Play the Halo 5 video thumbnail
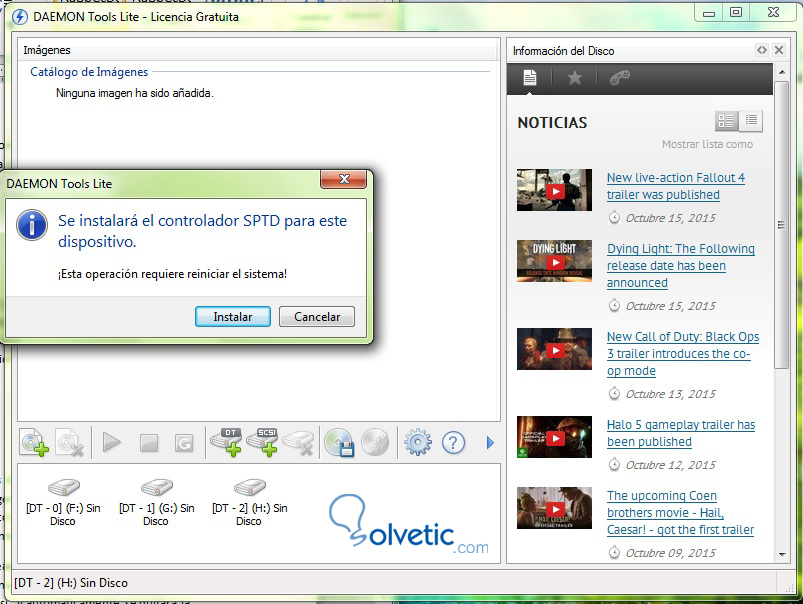This screenshot has width=803, height=604. [x=555, y=438]
